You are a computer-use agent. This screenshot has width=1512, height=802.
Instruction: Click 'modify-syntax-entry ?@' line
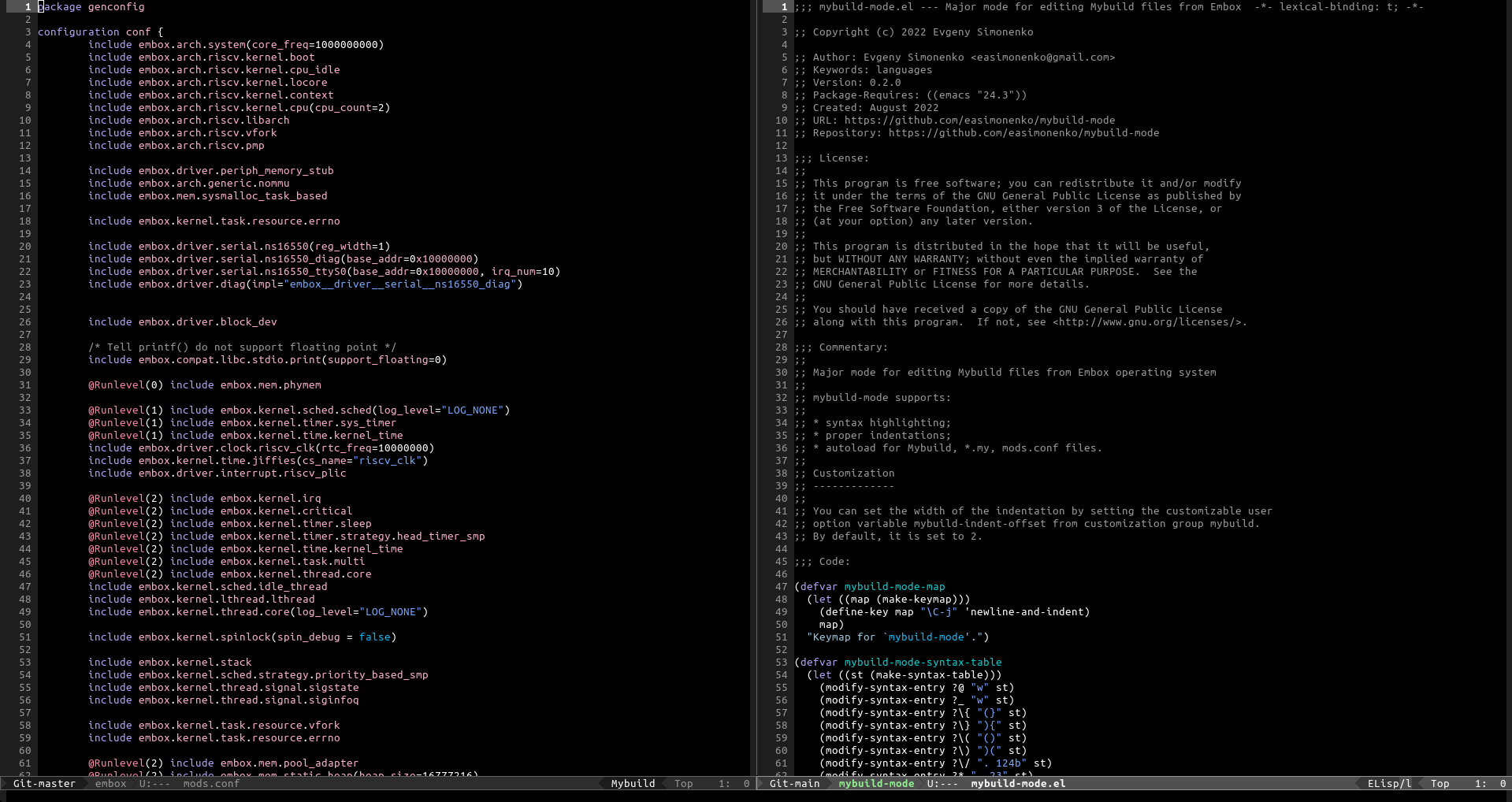tap(917, 688)
